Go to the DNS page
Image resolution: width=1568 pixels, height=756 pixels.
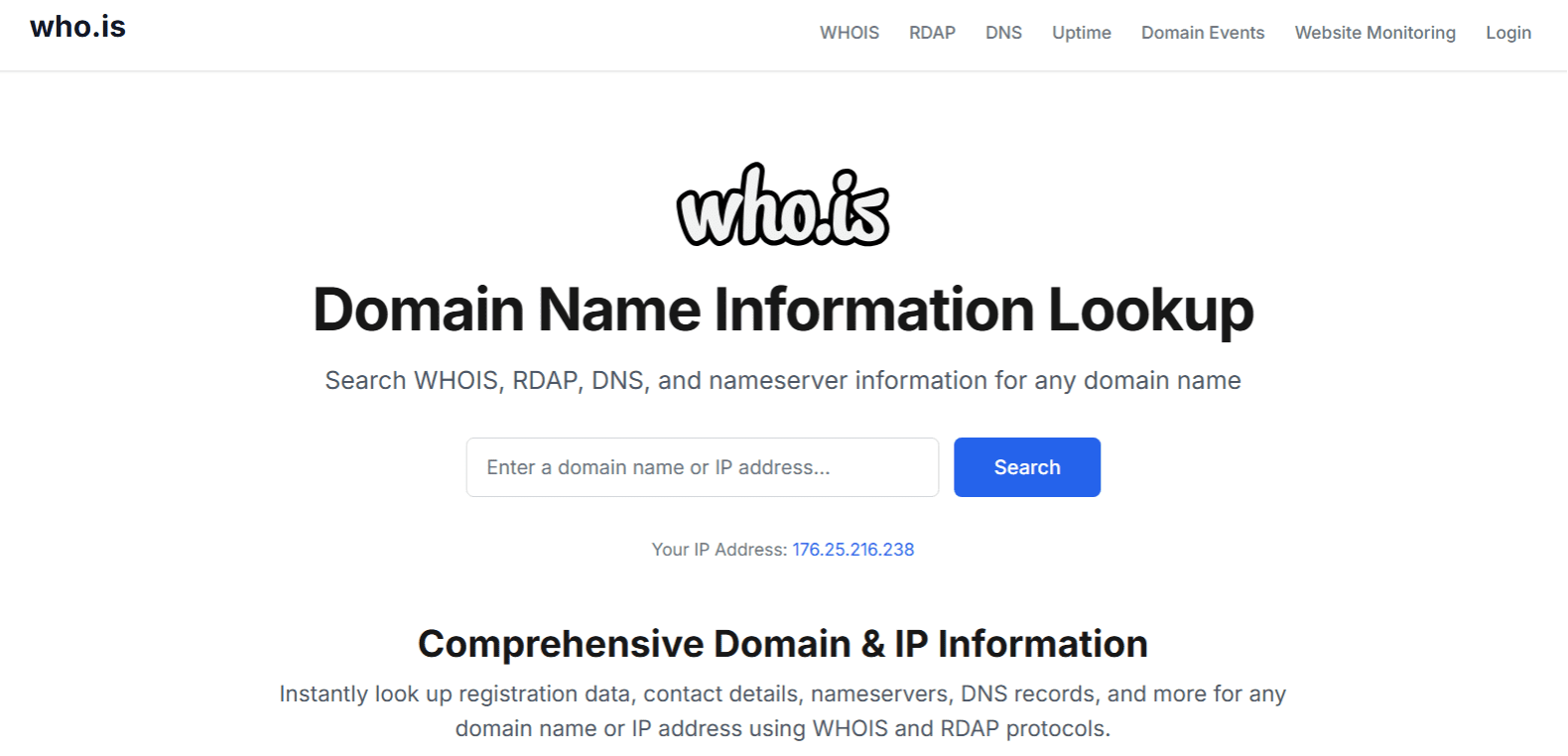click(1003, 33)
